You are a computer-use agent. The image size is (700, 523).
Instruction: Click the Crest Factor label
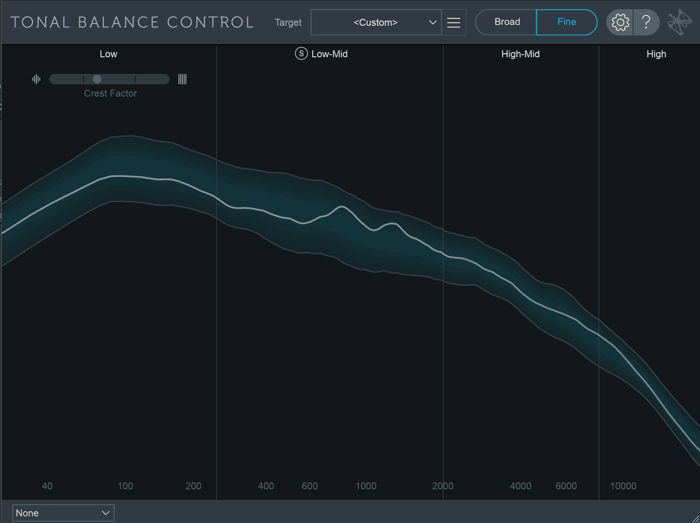tap(110, 93)
